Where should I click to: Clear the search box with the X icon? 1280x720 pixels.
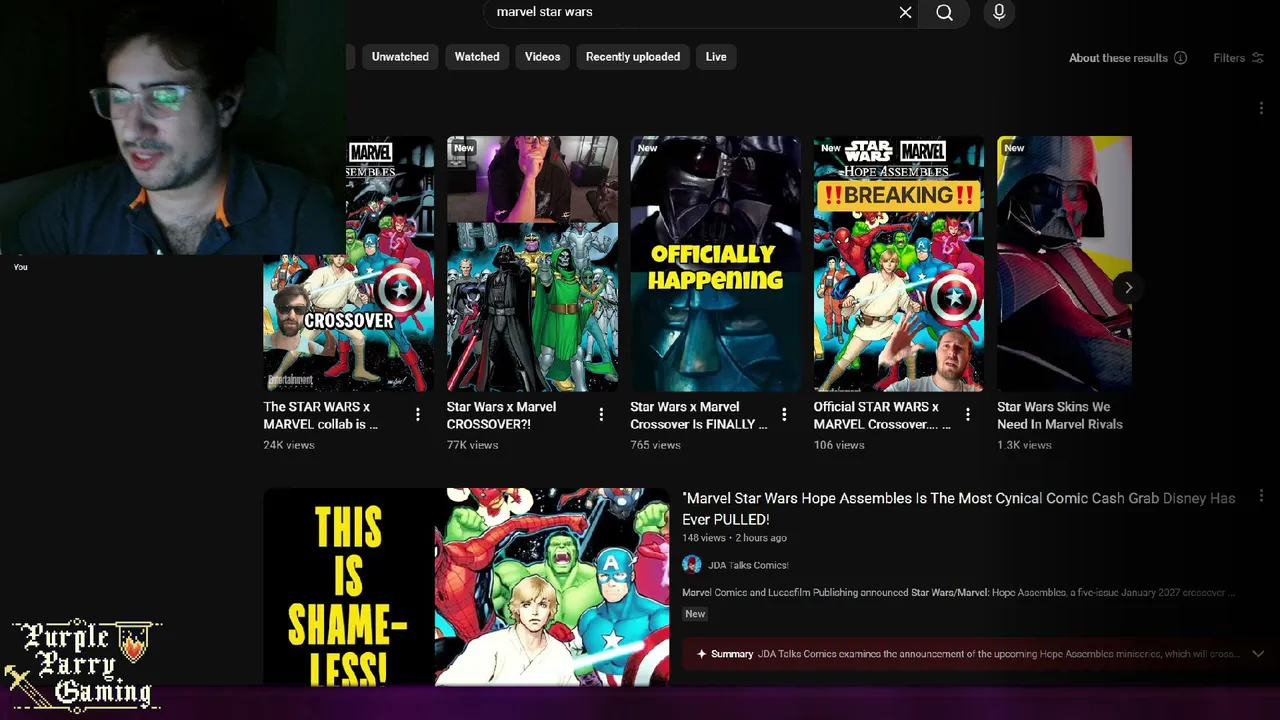905,12
